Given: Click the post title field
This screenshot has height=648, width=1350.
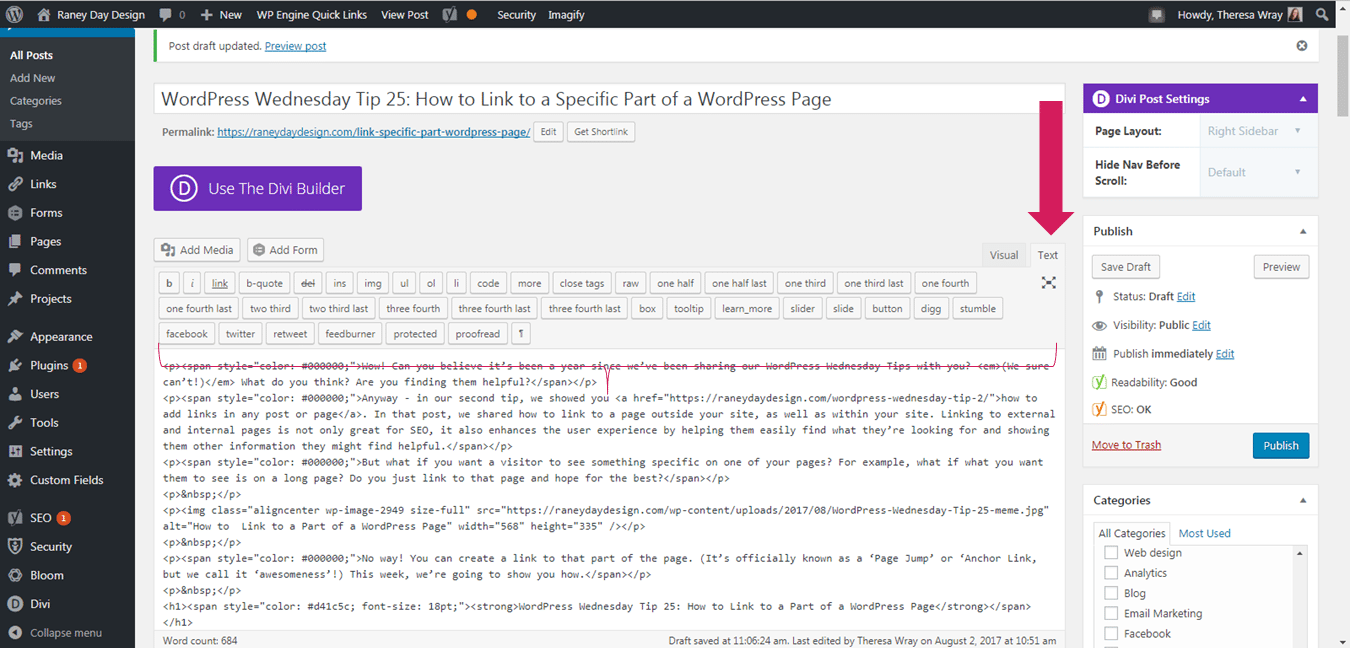Looking at the screenshot, I should pyautogui.click(x=609, y=99).
